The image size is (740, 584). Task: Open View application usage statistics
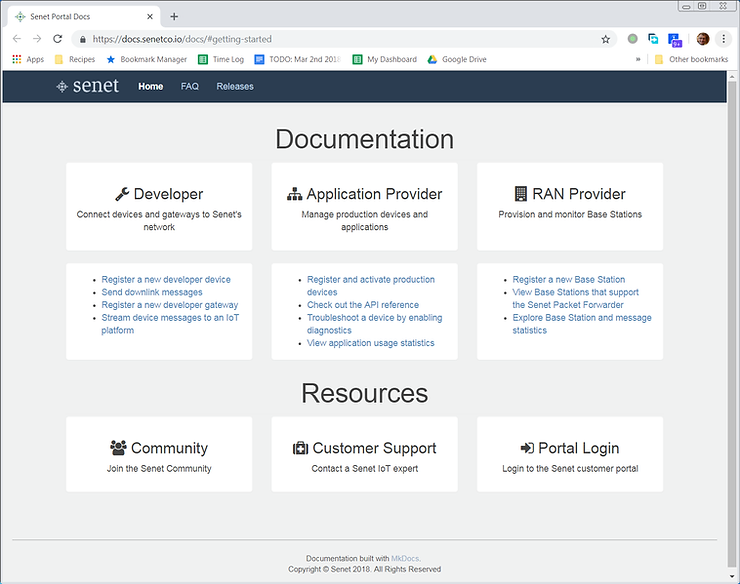pos(370,343)
